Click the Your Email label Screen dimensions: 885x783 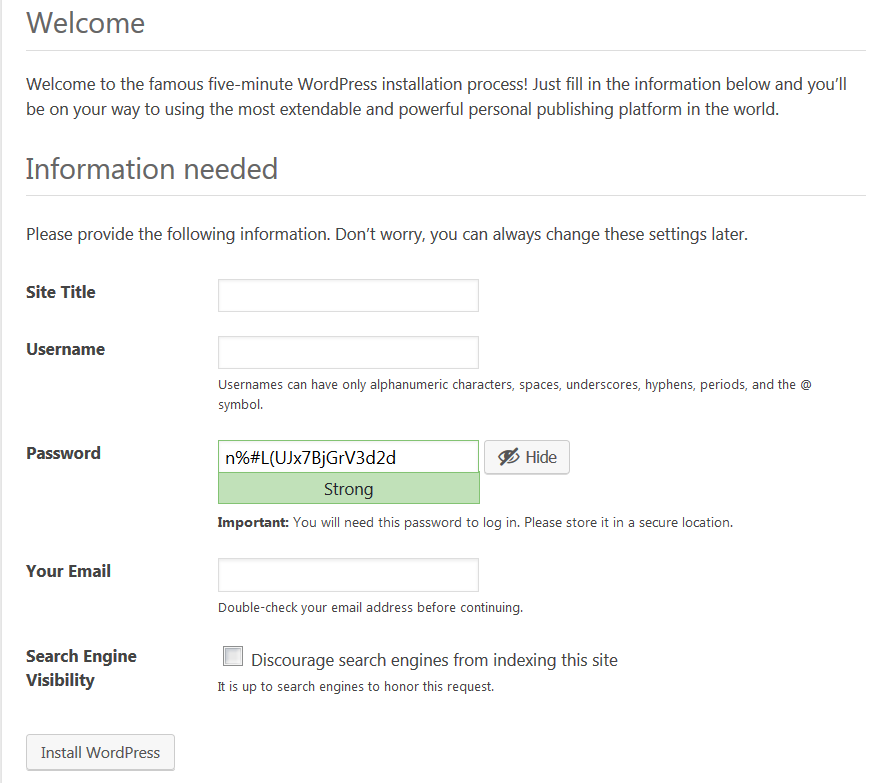68,571
